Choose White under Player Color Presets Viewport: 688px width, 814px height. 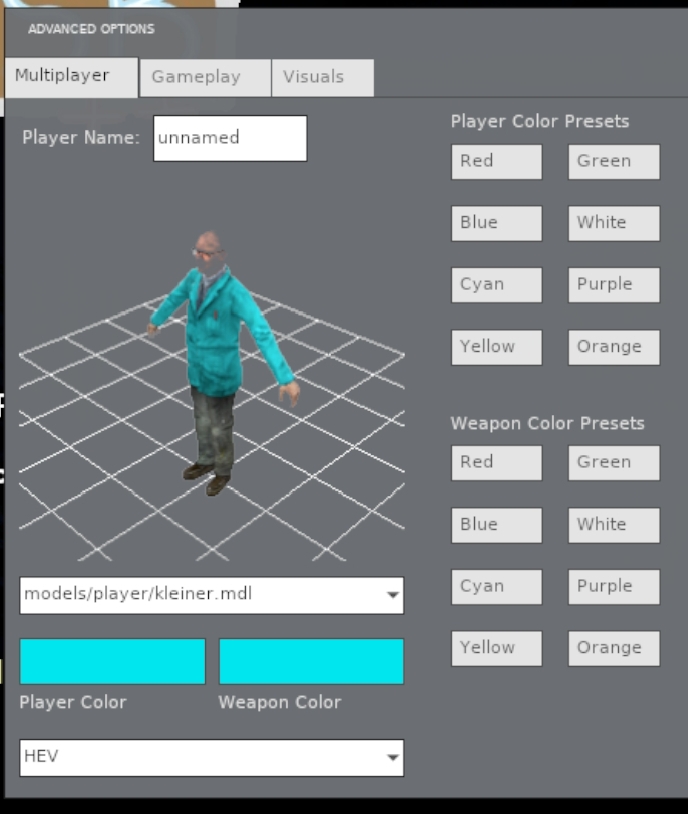[613, 224]
